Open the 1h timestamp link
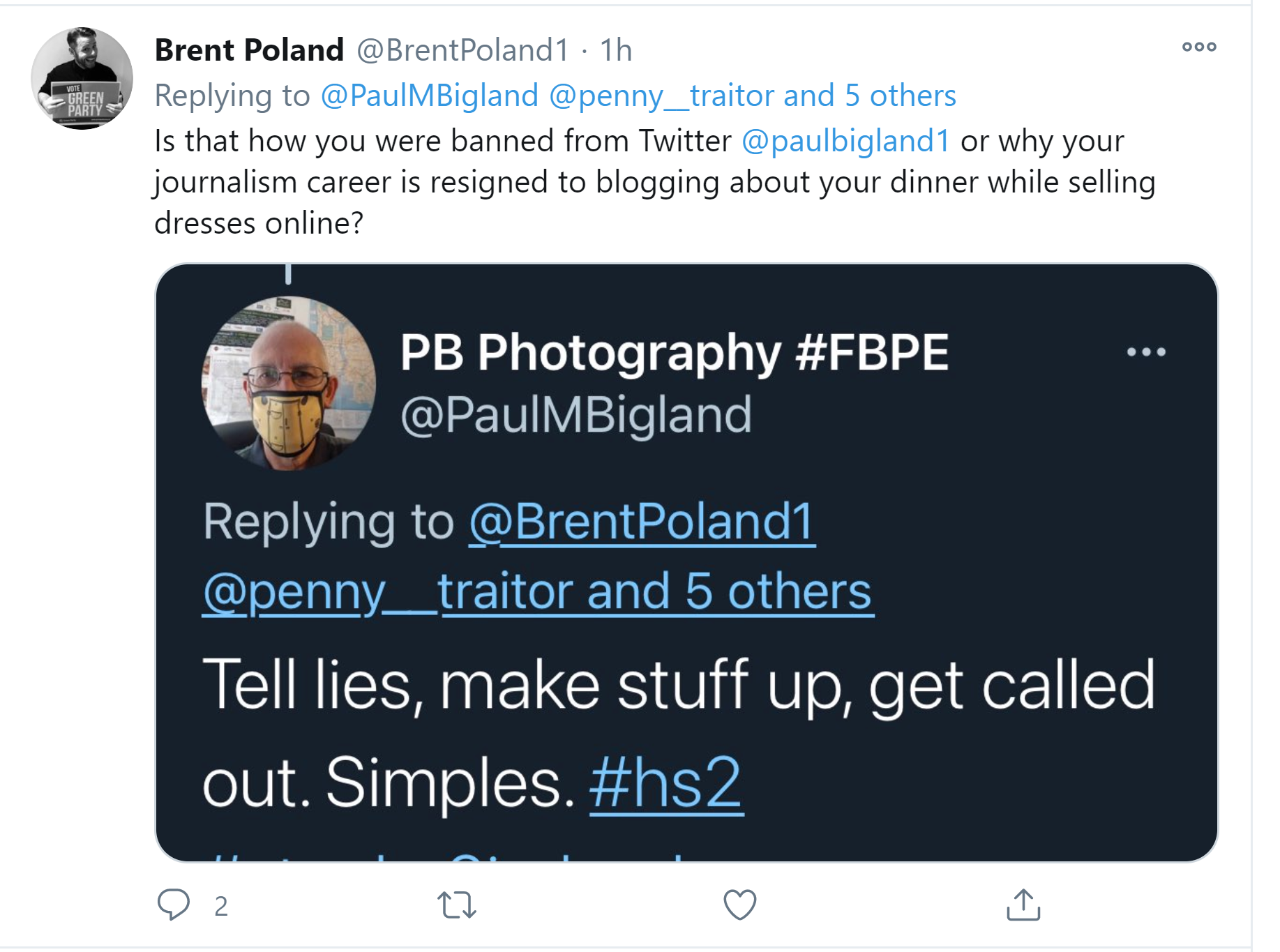The image size is (1280, 952). [x=616, y=50]
